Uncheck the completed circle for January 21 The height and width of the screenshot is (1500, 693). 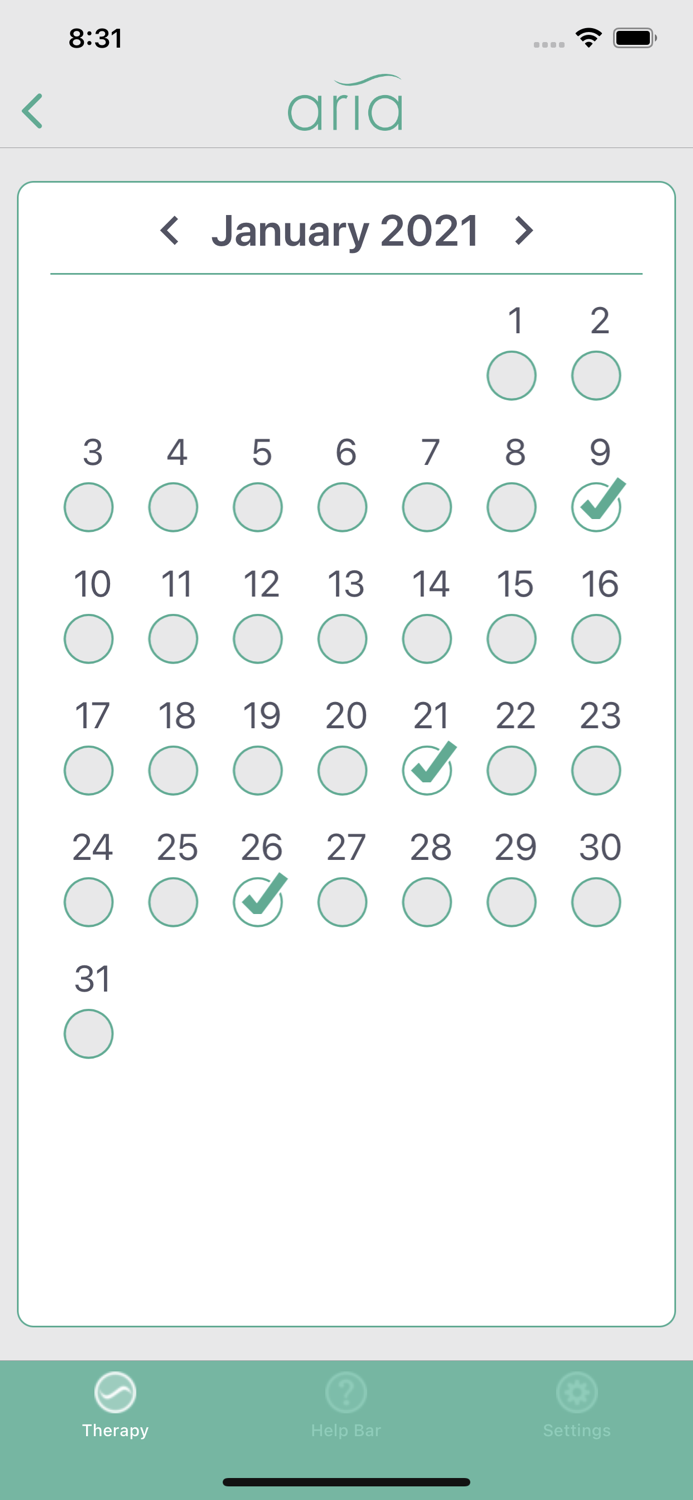[428, 770]
